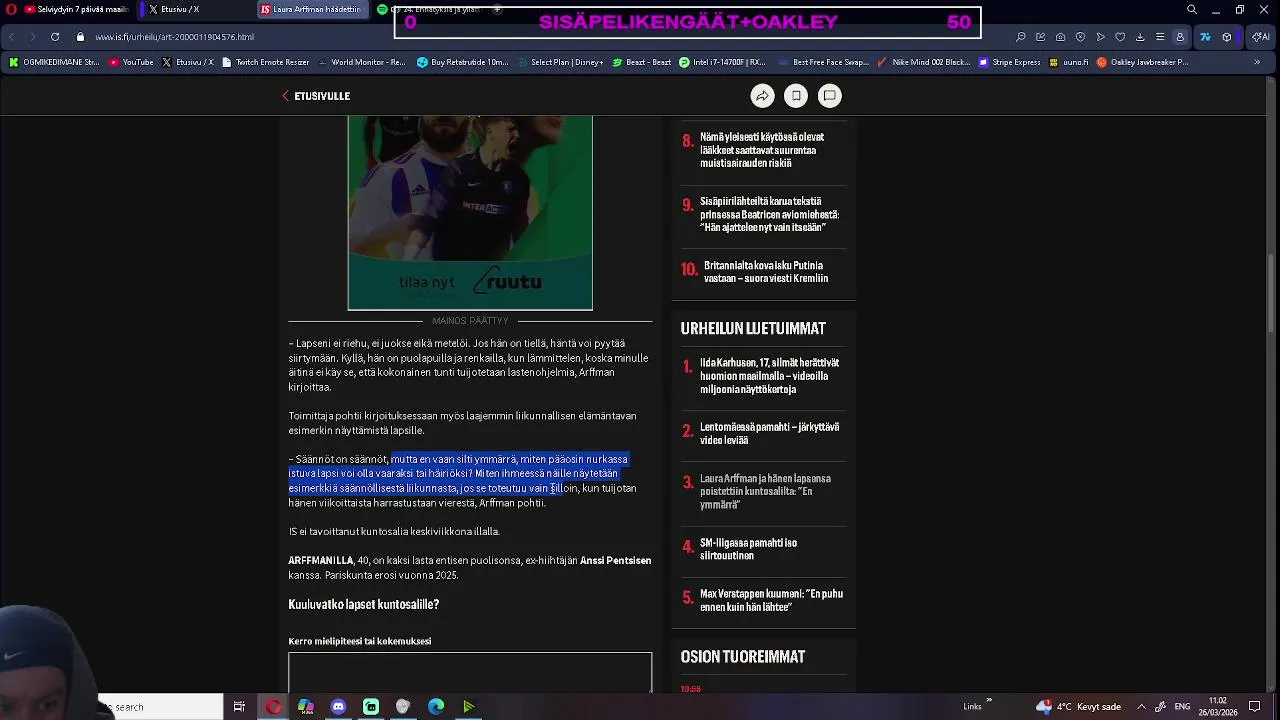Open the Oakley Jawbreaker bookmark
The image size is (1280, 720).
pyautogui.click(x=1142, y=62)
